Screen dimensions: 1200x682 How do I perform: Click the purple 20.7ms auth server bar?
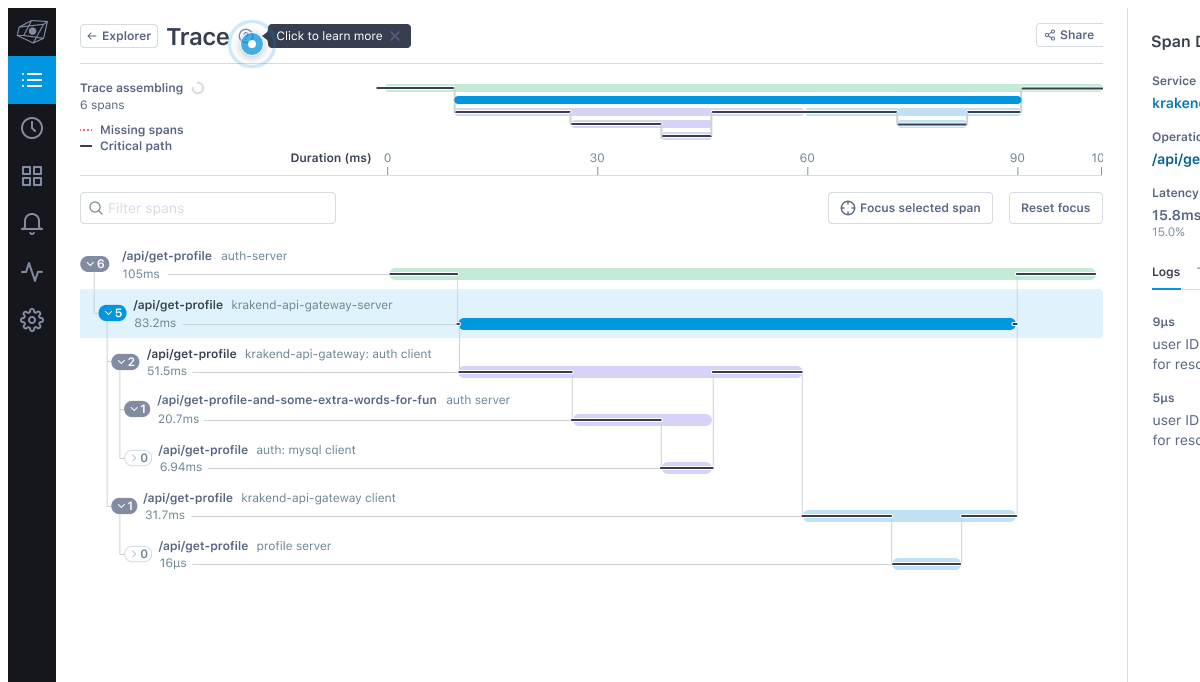coord(642,420)
